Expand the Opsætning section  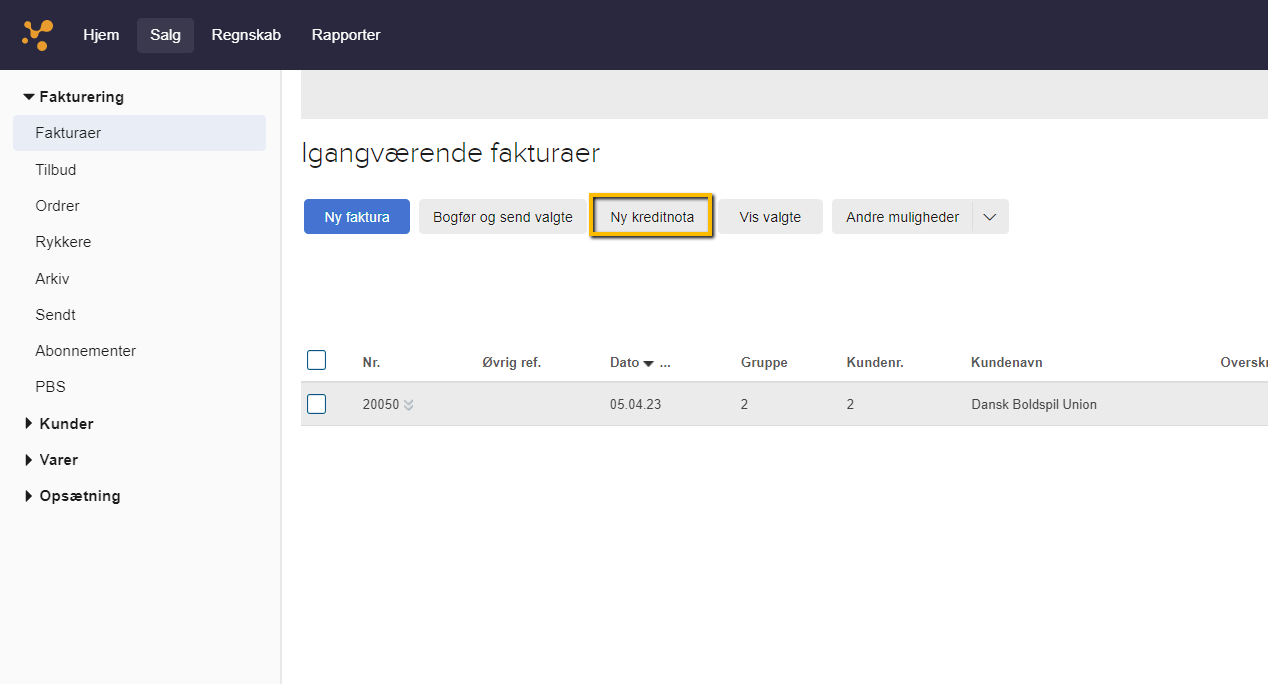point(29,496)
